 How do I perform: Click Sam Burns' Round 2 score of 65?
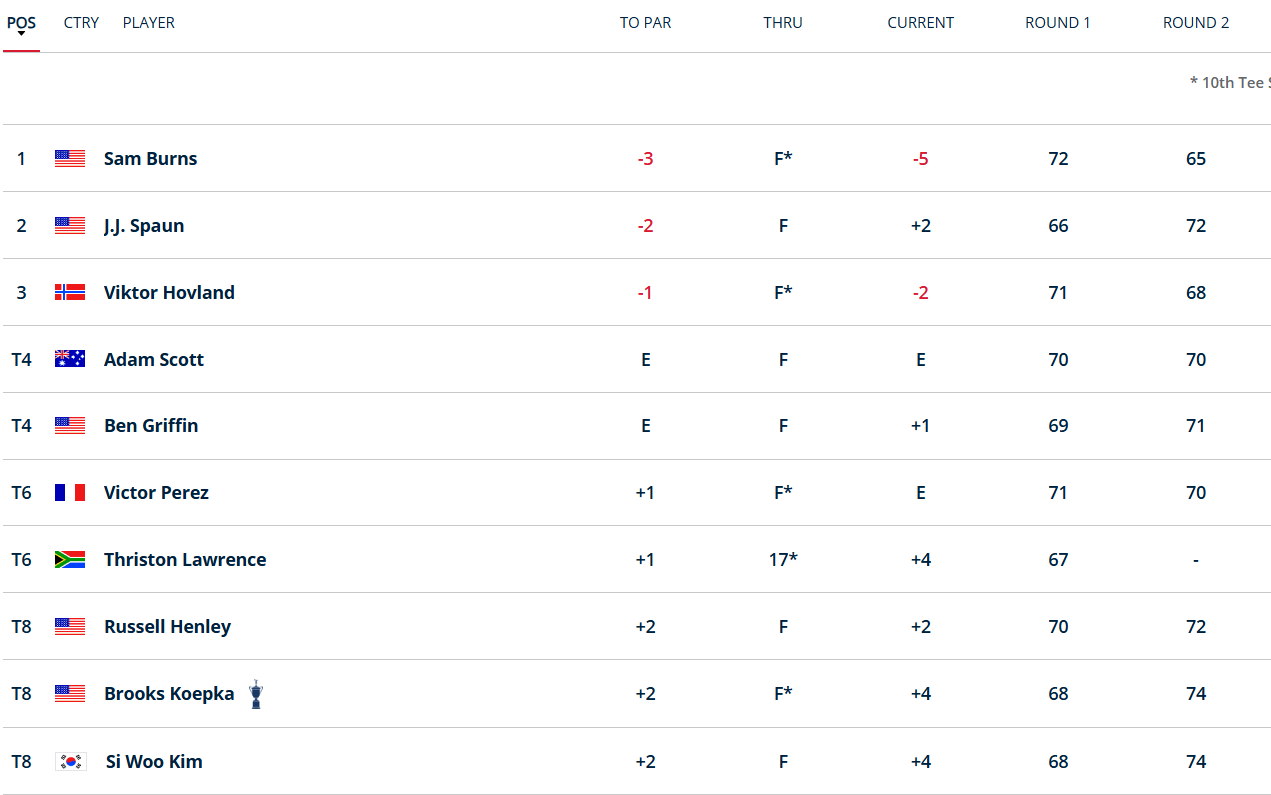coord(1196,158)
